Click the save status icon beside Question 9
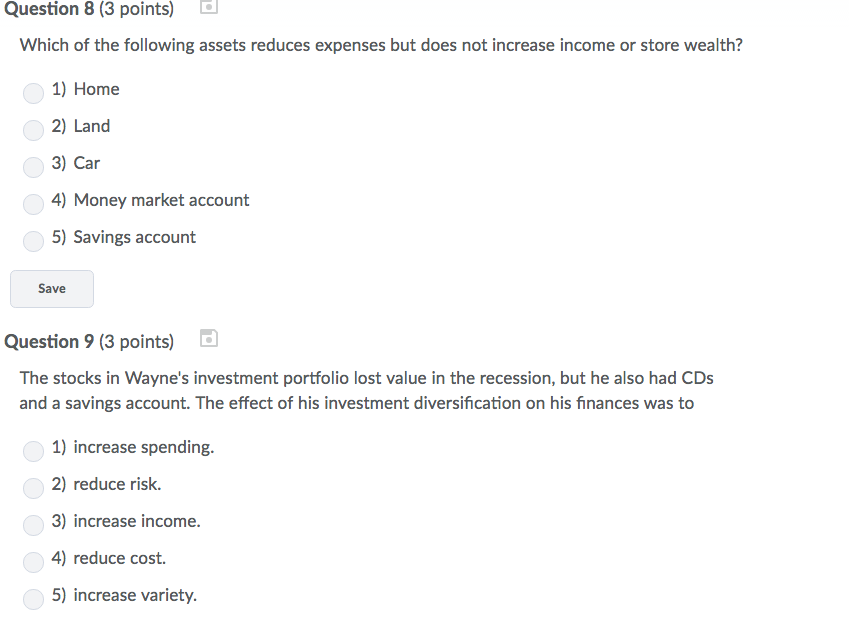Image resolution: width=849 pixels, height=626 pixels. coord(209,338)
